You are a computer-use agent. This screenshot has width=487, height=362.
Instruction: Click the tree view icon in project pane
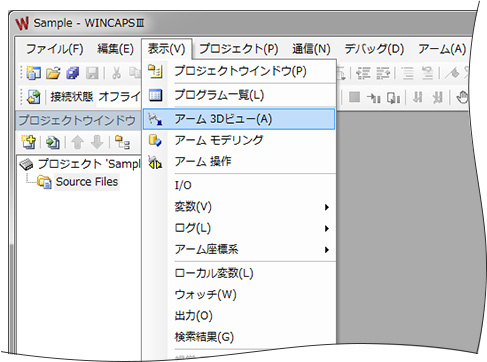pyautogui.click(x=122, y=142)
